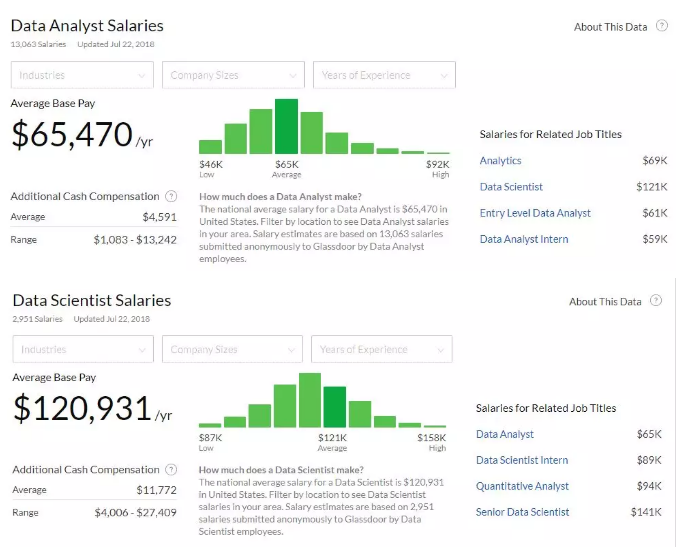This screenshot has height=548, width=679.
Task: Open Years of Experience dropdown for Data Analyst
Action: (x=384, y=75)
